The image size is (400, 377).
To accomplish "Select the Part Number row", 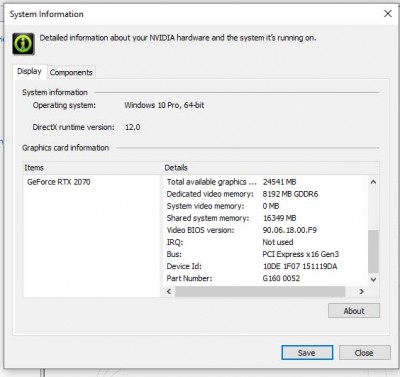I will (233, 278).
